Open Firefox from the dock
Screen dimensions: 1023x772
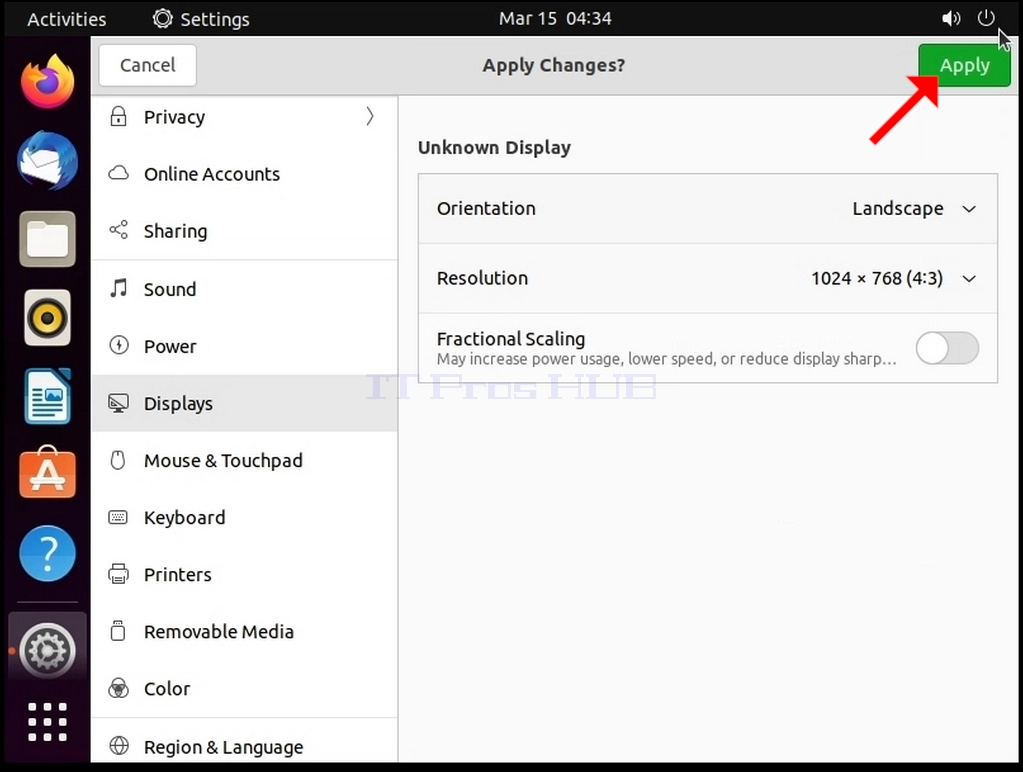coord(47,82)
